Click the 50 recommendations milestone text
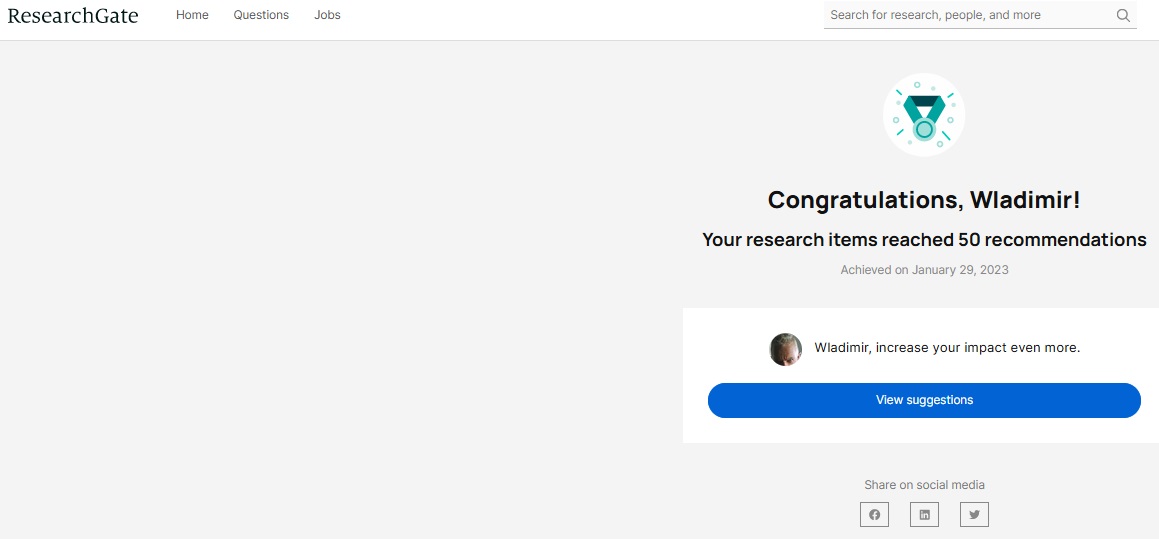The image size is (1159, 539). 924,240
